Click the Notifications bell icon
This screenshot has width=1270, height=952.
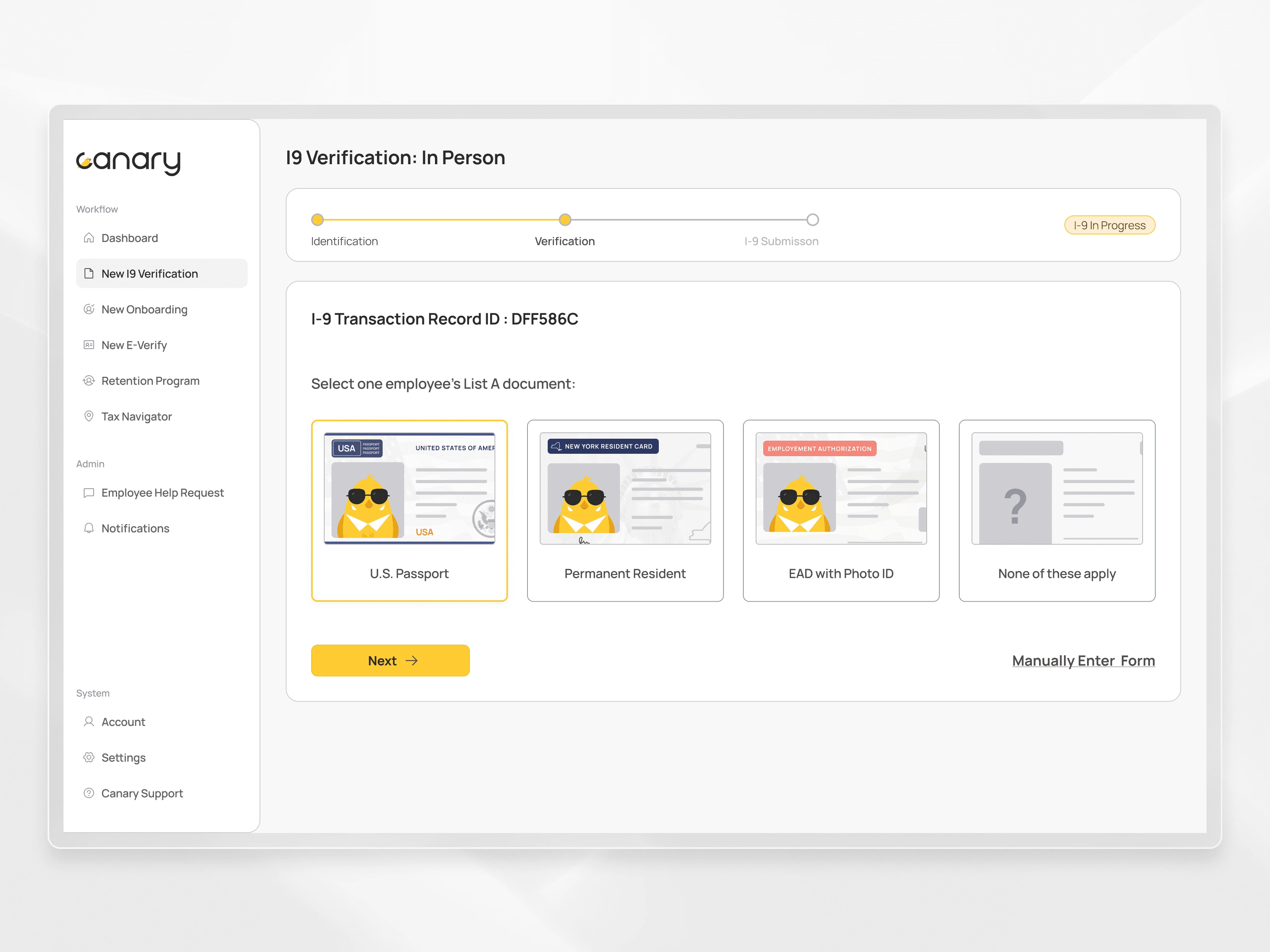pos(89,528)
